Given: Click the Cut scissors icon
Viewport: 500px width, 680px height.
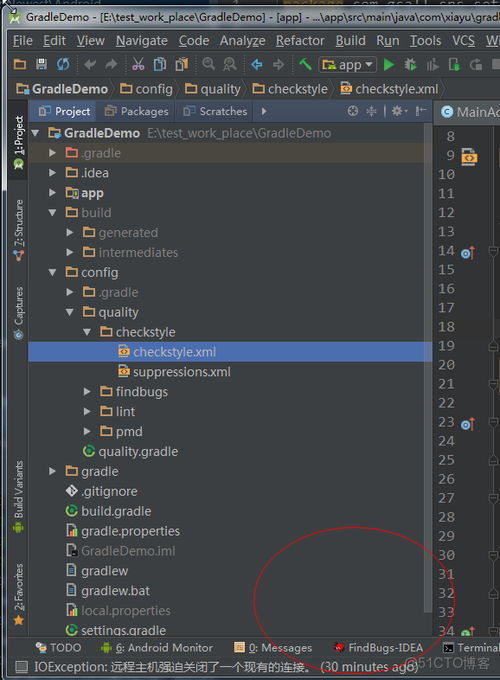Looking at the screenshot, I should (138, 65).
